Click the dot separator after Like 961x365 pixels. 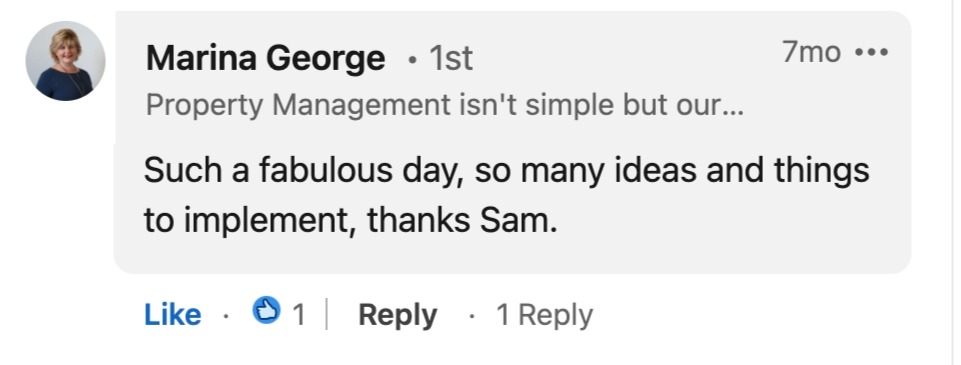226,316
